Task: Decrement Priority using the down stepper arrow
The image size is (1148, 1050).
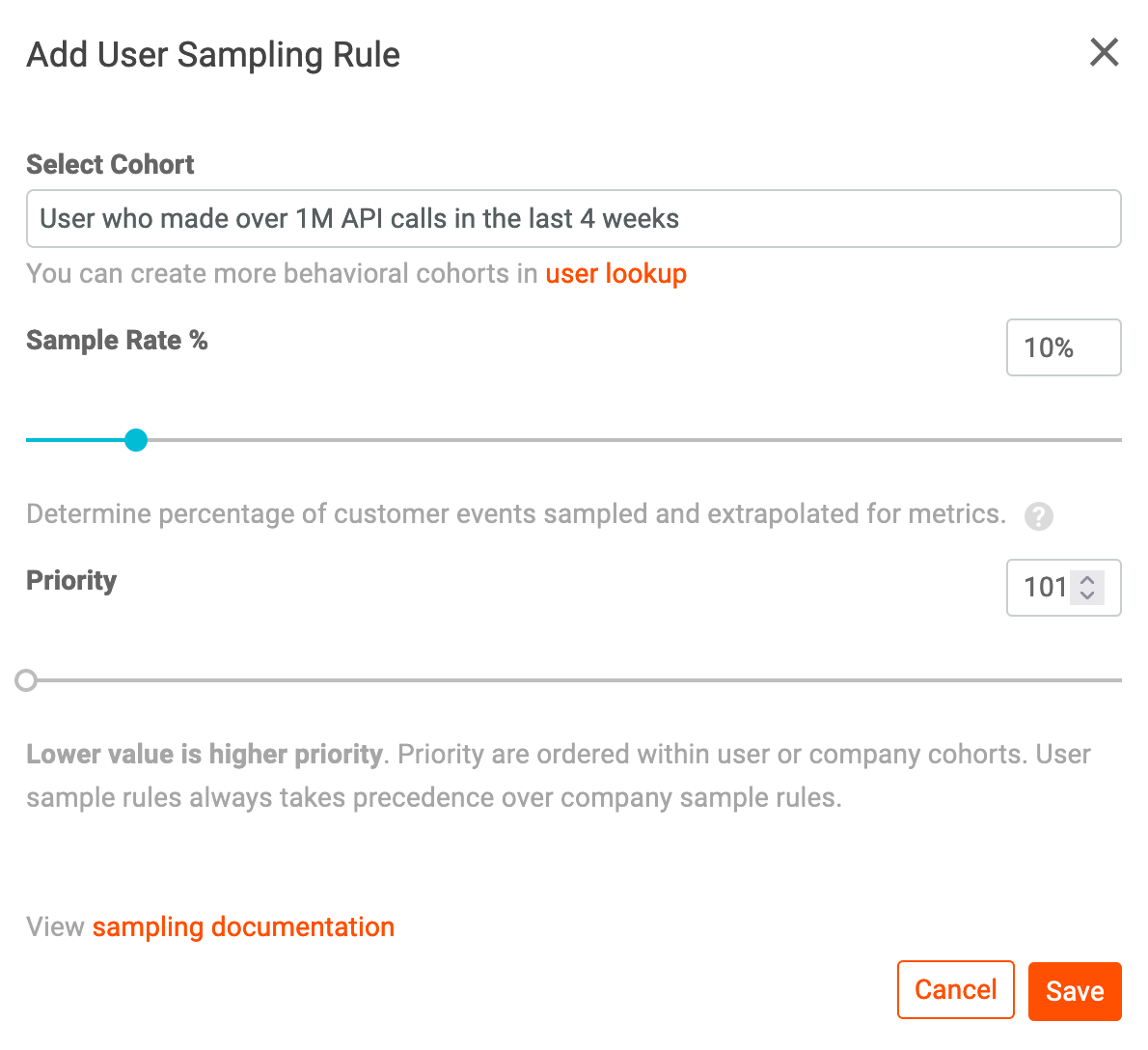Action: click(1088, 594)
